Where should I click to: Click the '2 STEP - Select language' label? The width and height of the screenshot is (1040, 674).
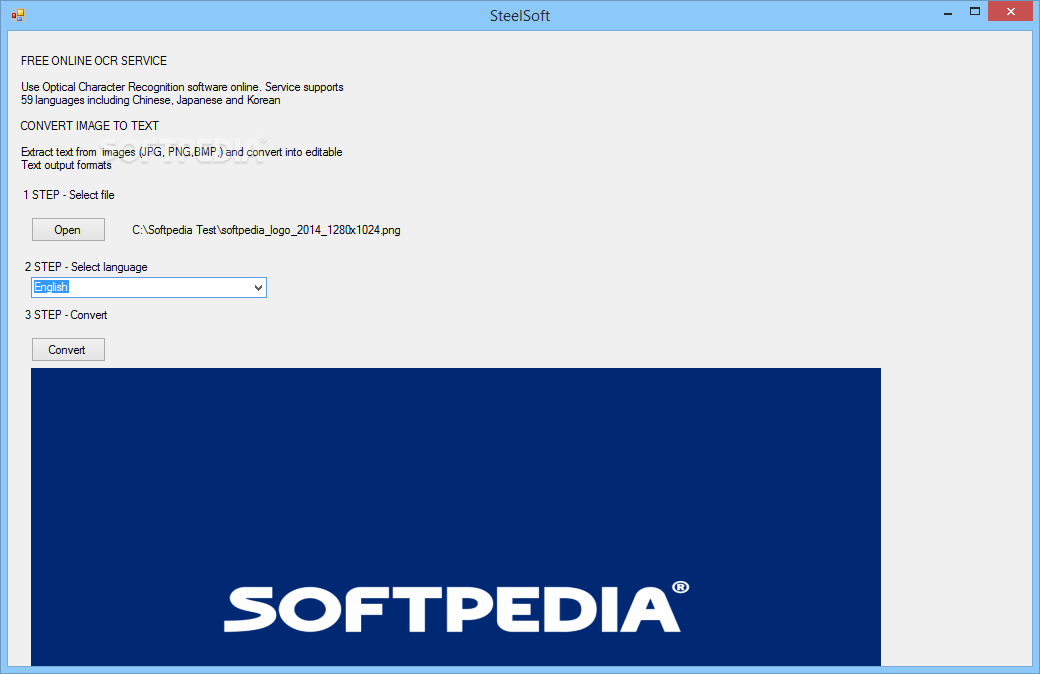pyautogui.click(x=86, y=267)
